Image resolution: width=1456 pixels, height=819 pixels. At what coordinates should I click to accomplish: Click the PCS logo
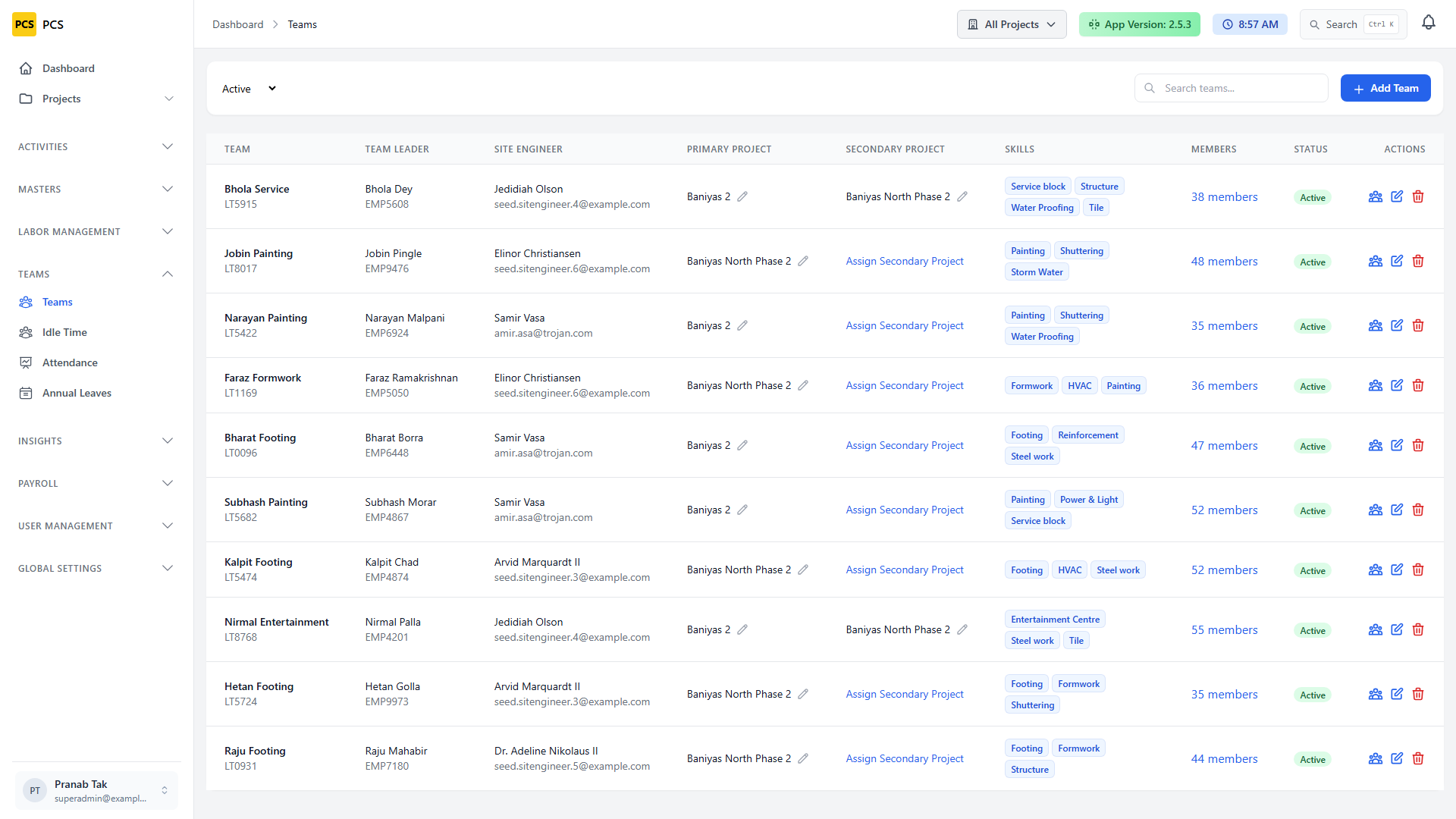point(24,24)
